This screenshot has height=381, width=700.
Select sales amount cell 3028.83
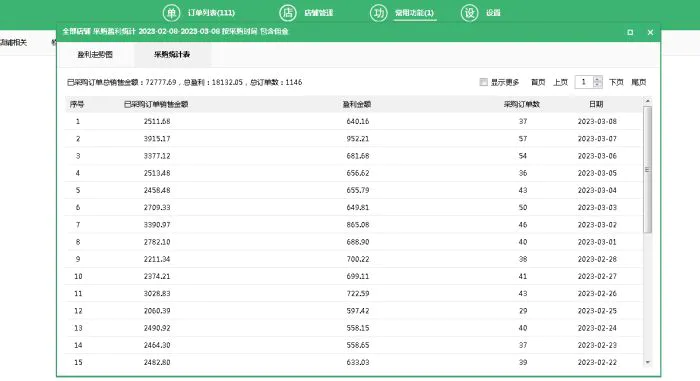click(157, 293)
